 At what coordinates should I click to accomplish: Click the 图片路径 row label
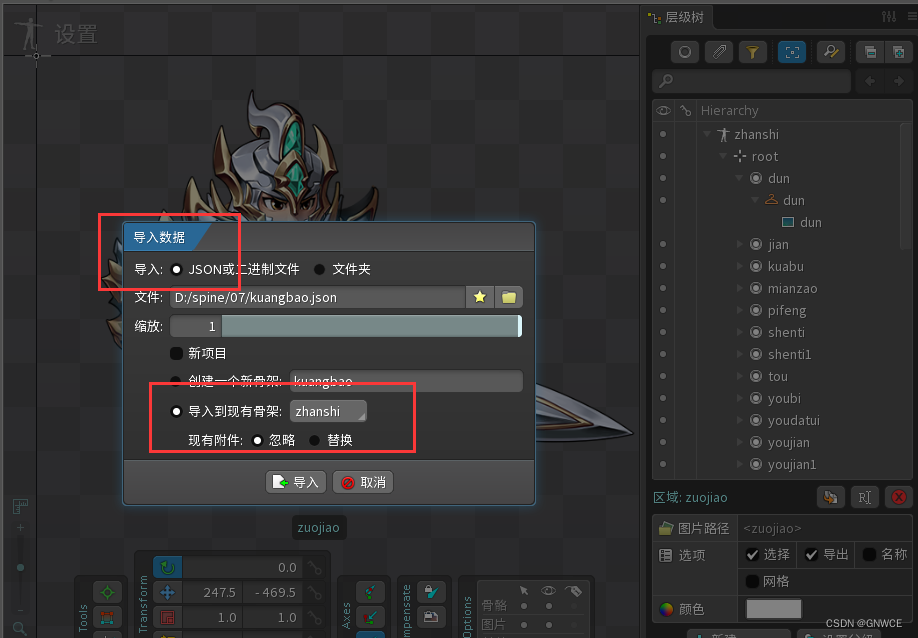[x=694, y=529]
